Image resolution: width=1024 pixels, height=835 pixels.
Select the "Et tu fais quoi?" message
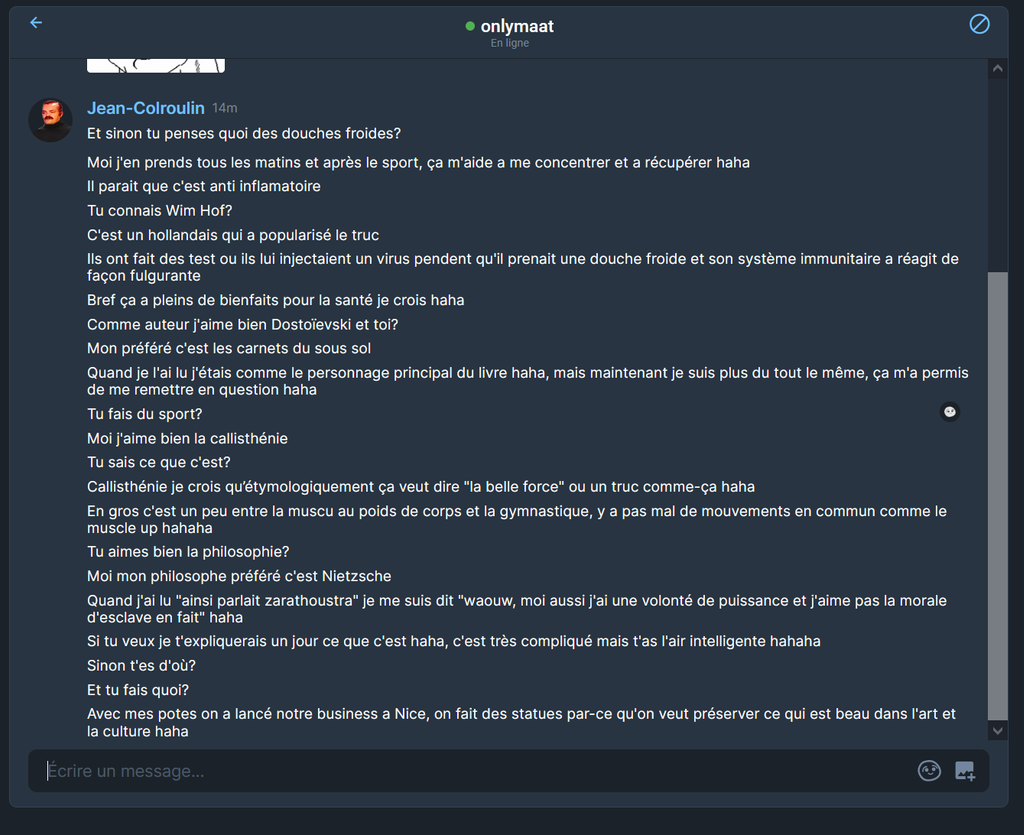pyautogui.click(x=138, y=690)
